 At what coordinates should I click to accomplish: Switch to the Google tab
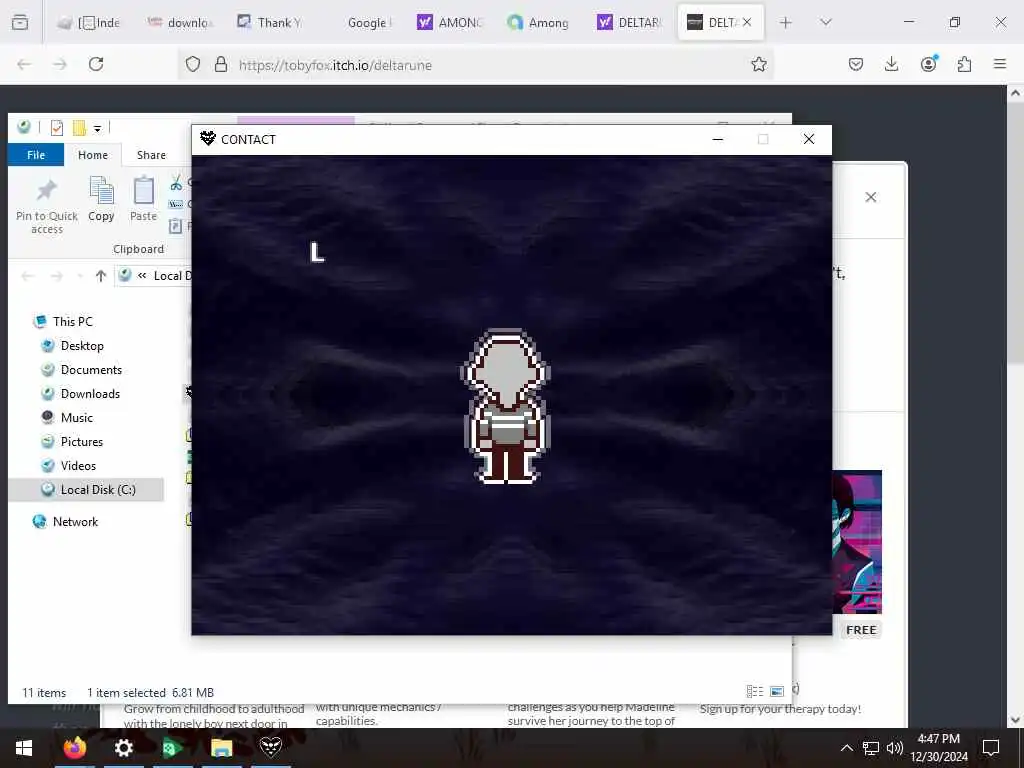coord(361,23)
